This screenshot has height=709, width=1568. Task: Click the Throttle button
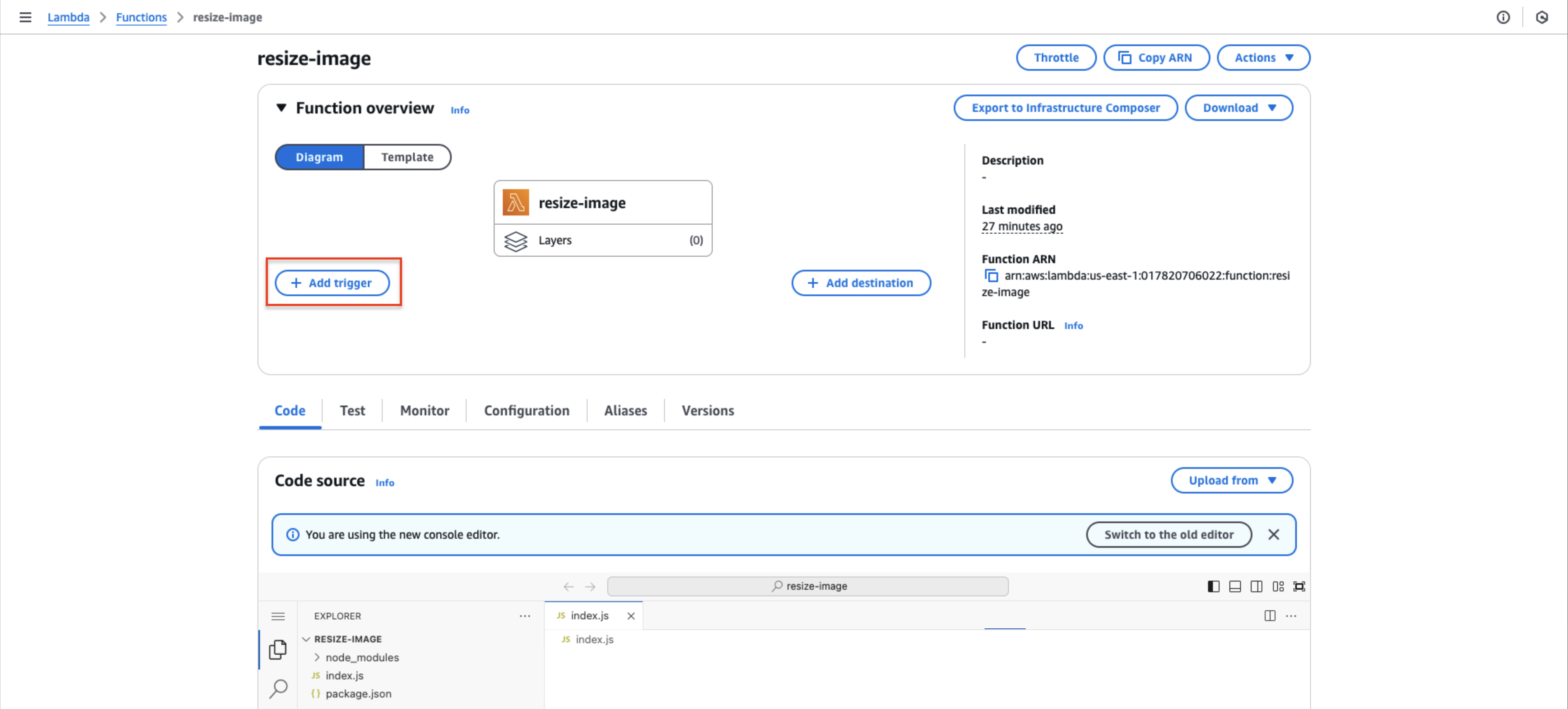pyautogui.click(x=1056, y=58)
